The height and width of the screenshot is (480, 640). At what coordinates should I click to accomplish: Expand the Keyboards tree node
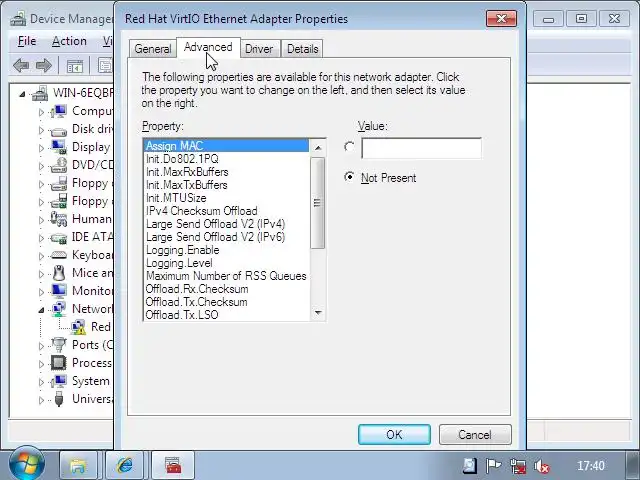(41, 256)
